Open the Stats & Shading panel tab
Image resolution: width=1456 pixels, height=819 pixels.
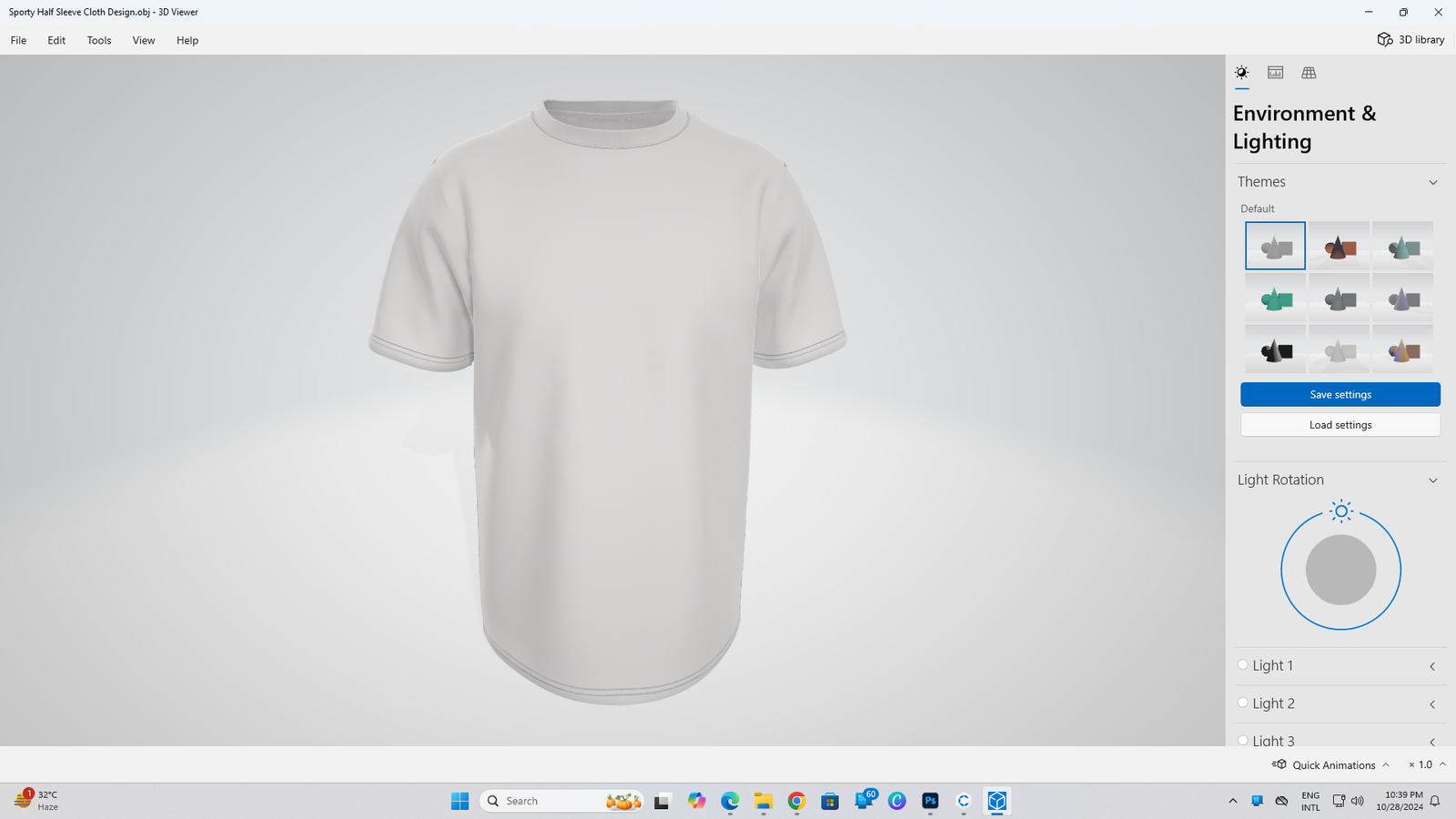(1275, 73)
